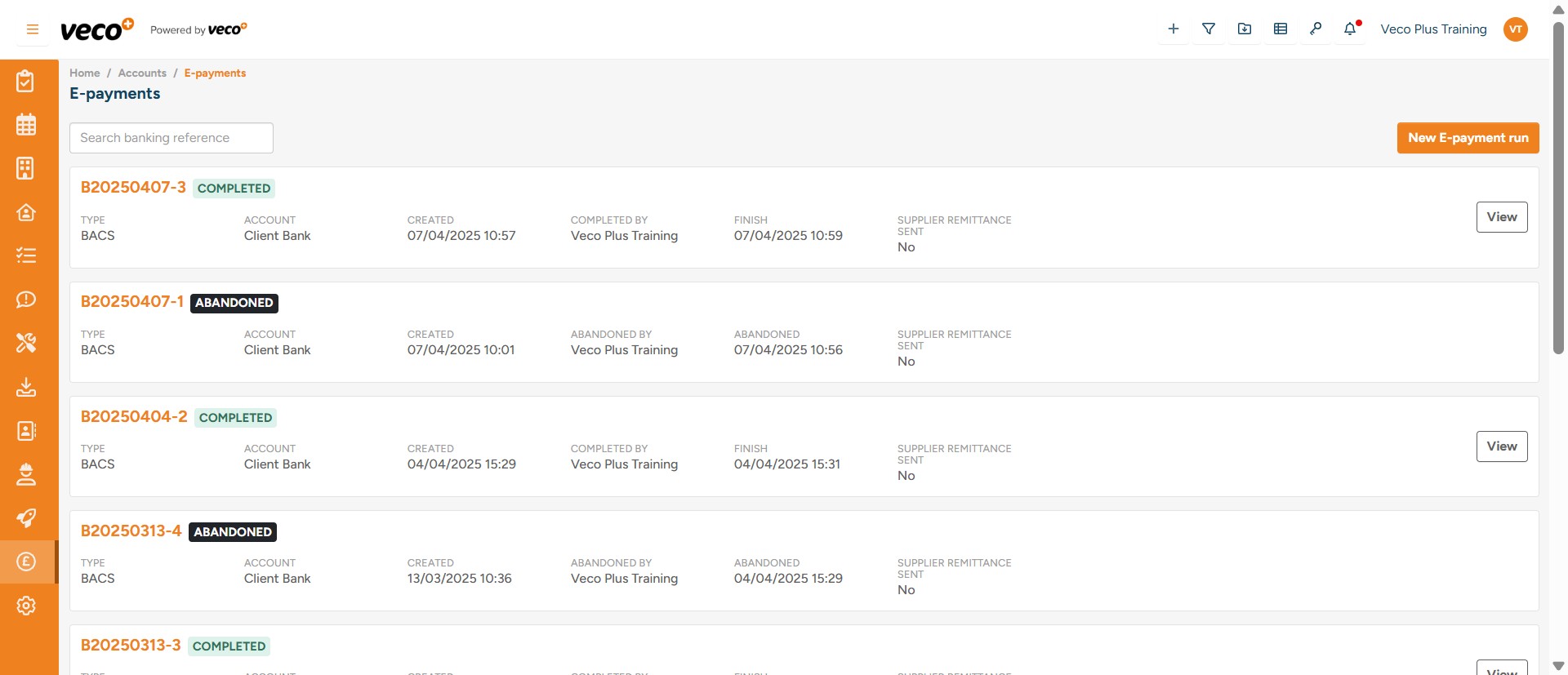Click the key icon in the header
Image resolution: width=1568 pixels, height=675 pixels.
(1316, 29)
